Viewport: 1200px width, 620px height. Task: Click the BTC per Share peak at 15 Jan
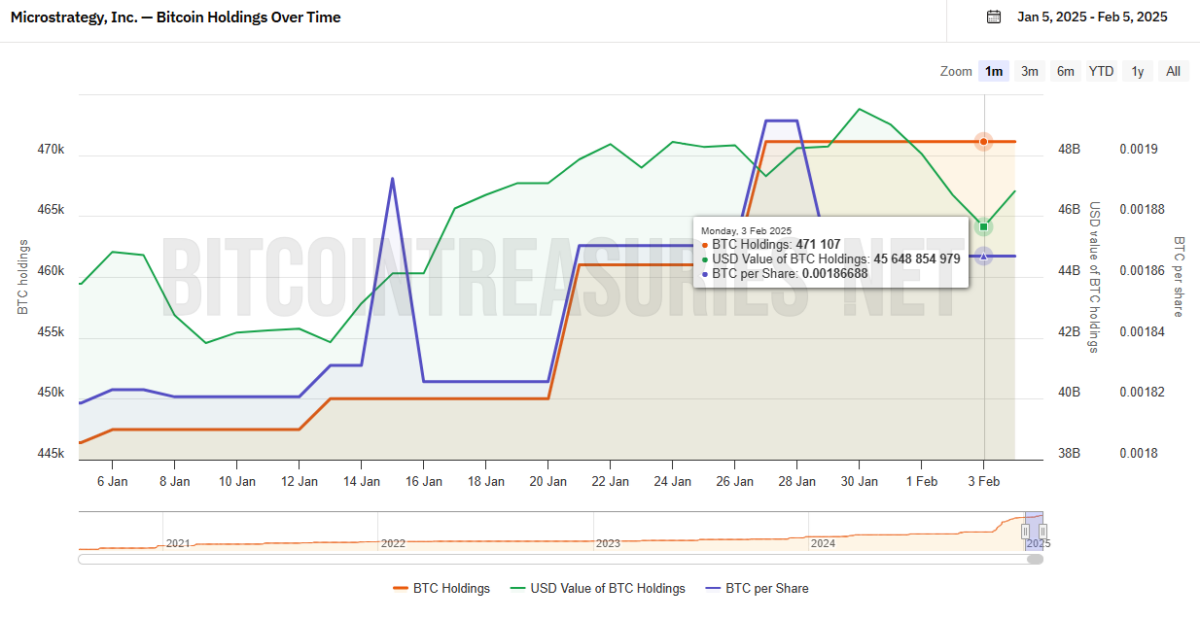[x=392, y=179]
